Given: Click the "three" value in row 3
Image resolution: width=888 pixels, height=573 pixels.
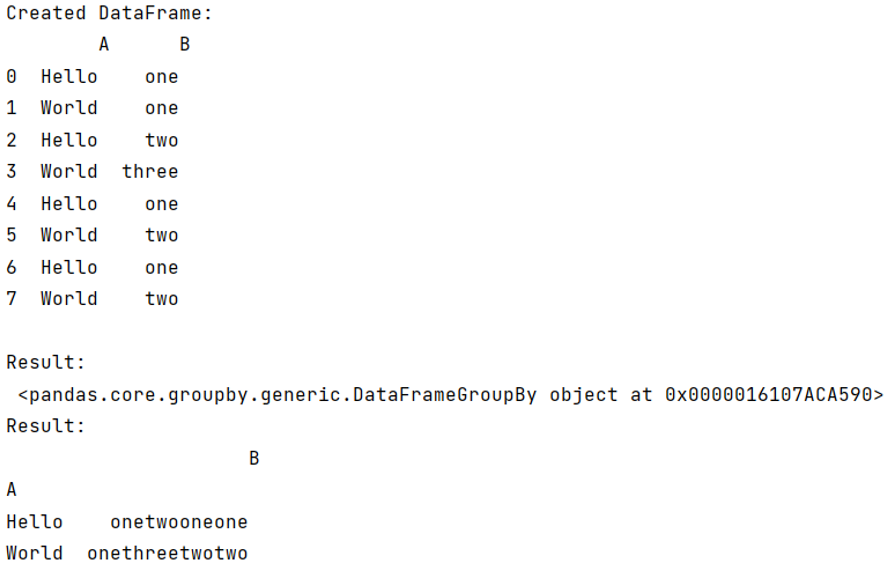Looking at the screenshot, I should click(150, 172).
